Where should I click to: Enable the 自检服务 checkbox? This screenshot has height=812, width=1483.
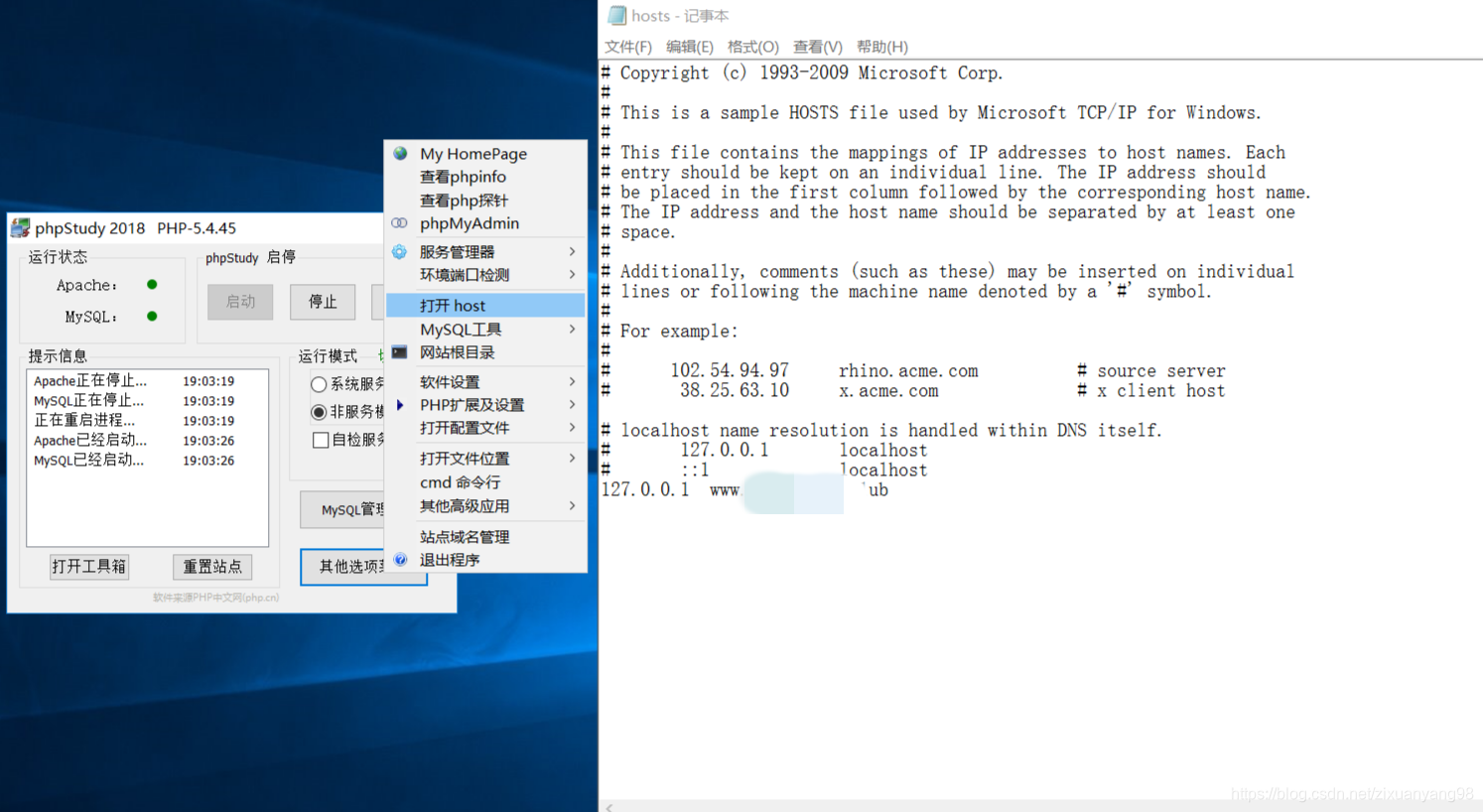point(320,439)
